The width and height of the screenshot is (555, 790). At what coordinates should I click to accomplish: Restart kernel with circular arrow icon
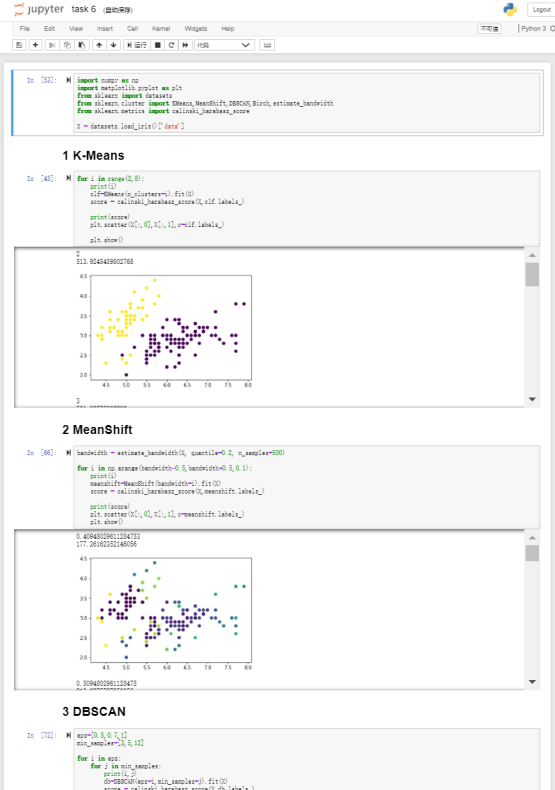coord(171,45)
